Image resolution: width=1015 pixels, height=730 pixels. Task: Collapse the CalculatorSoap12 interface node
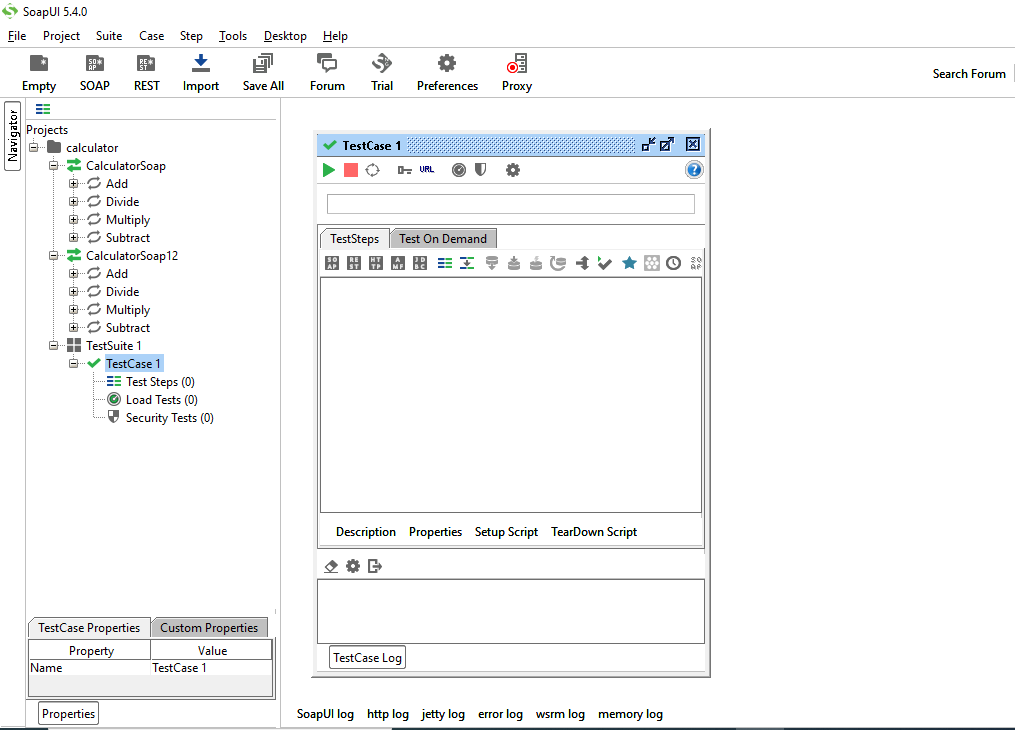(x=54, y=256)
